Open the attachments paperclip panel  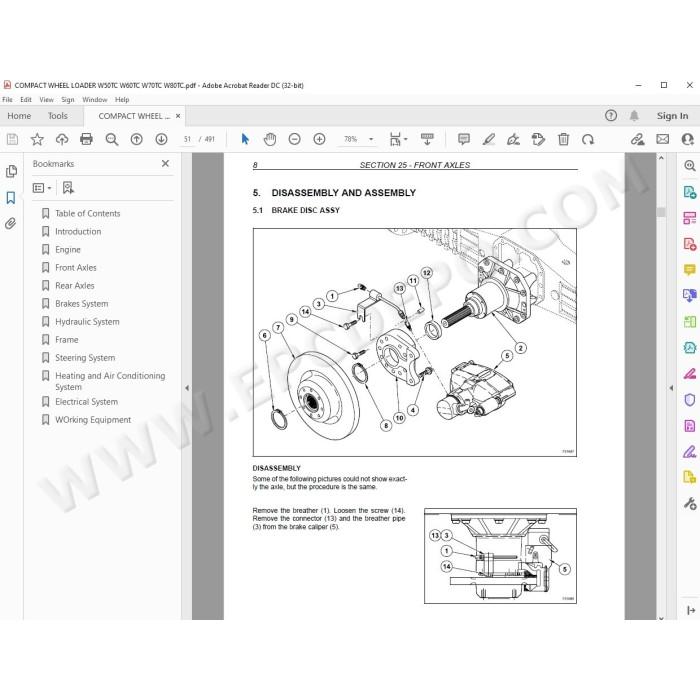tap(11, 223)
